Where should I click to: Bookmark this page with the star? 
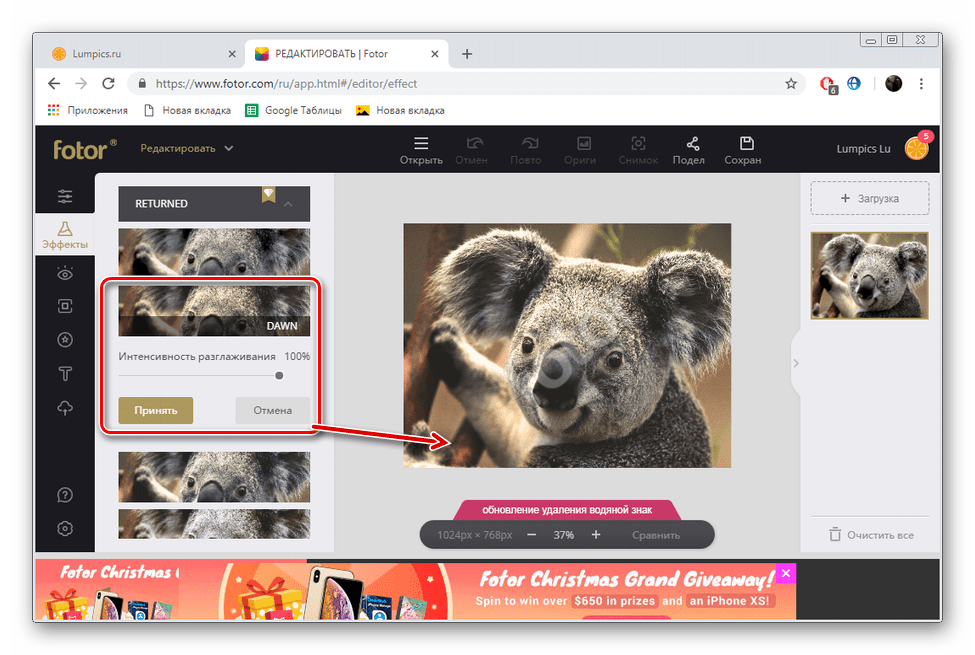791,83
